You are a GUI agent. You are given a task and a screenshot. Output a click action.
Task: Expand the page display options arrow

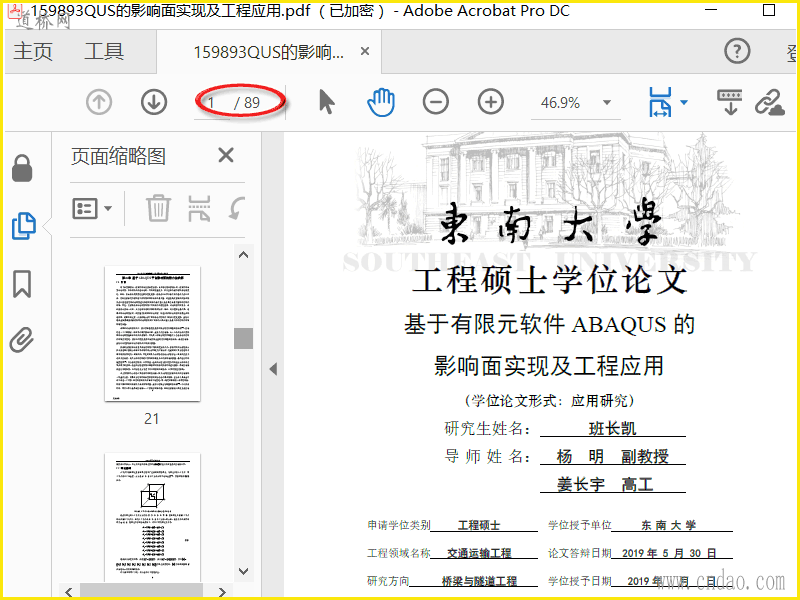click(684, 103)
